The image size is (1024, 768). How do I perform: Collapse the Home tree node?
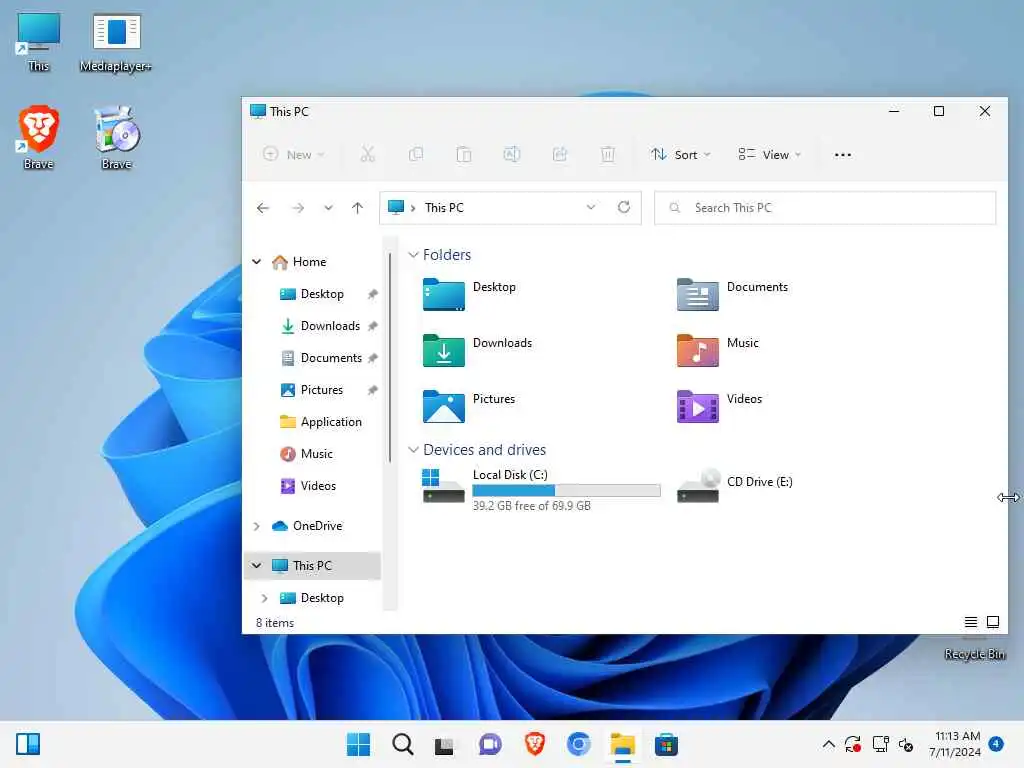coord(257,262)
